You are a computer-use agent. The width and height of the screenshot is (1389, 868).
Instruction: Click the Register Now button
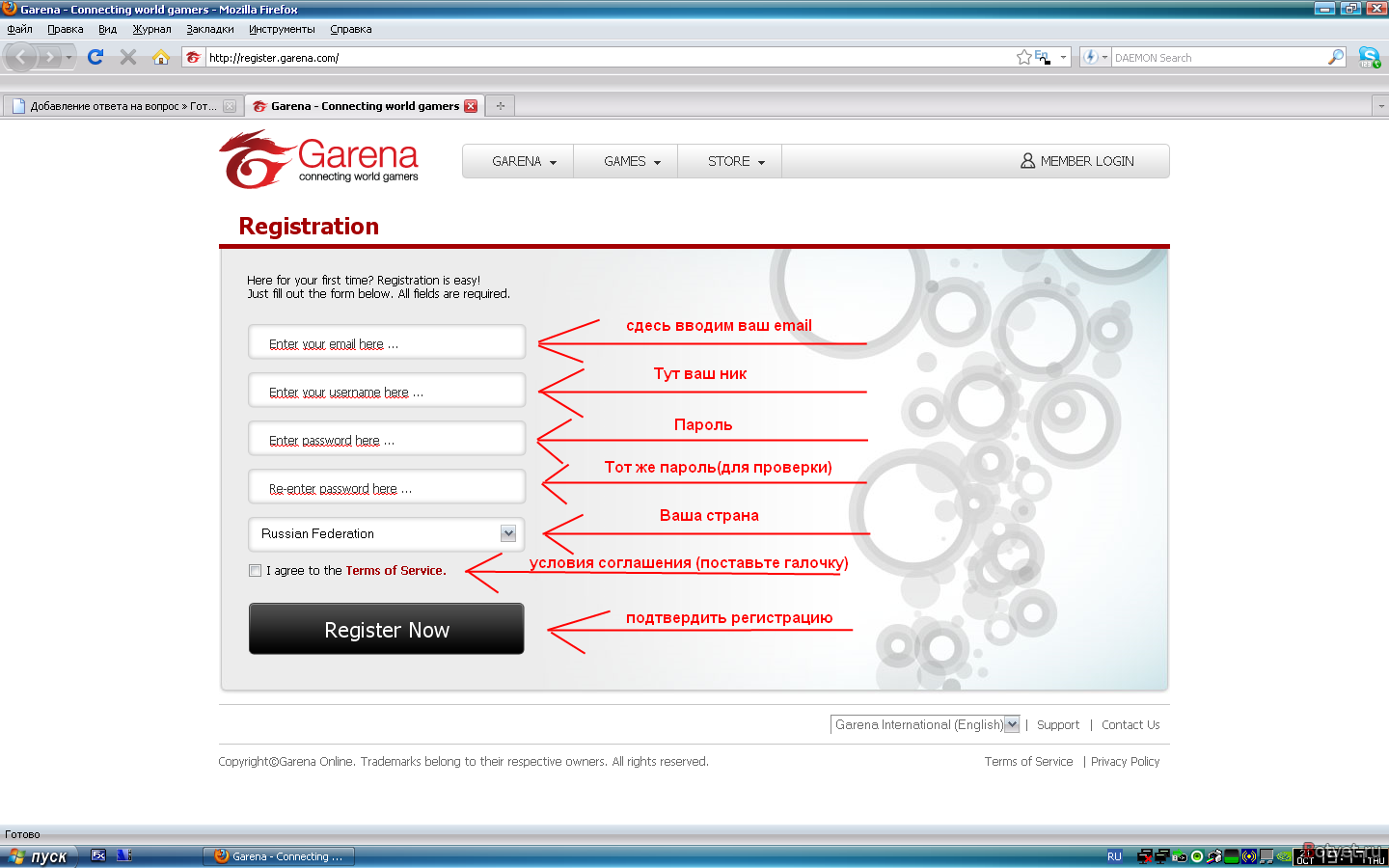387,629
